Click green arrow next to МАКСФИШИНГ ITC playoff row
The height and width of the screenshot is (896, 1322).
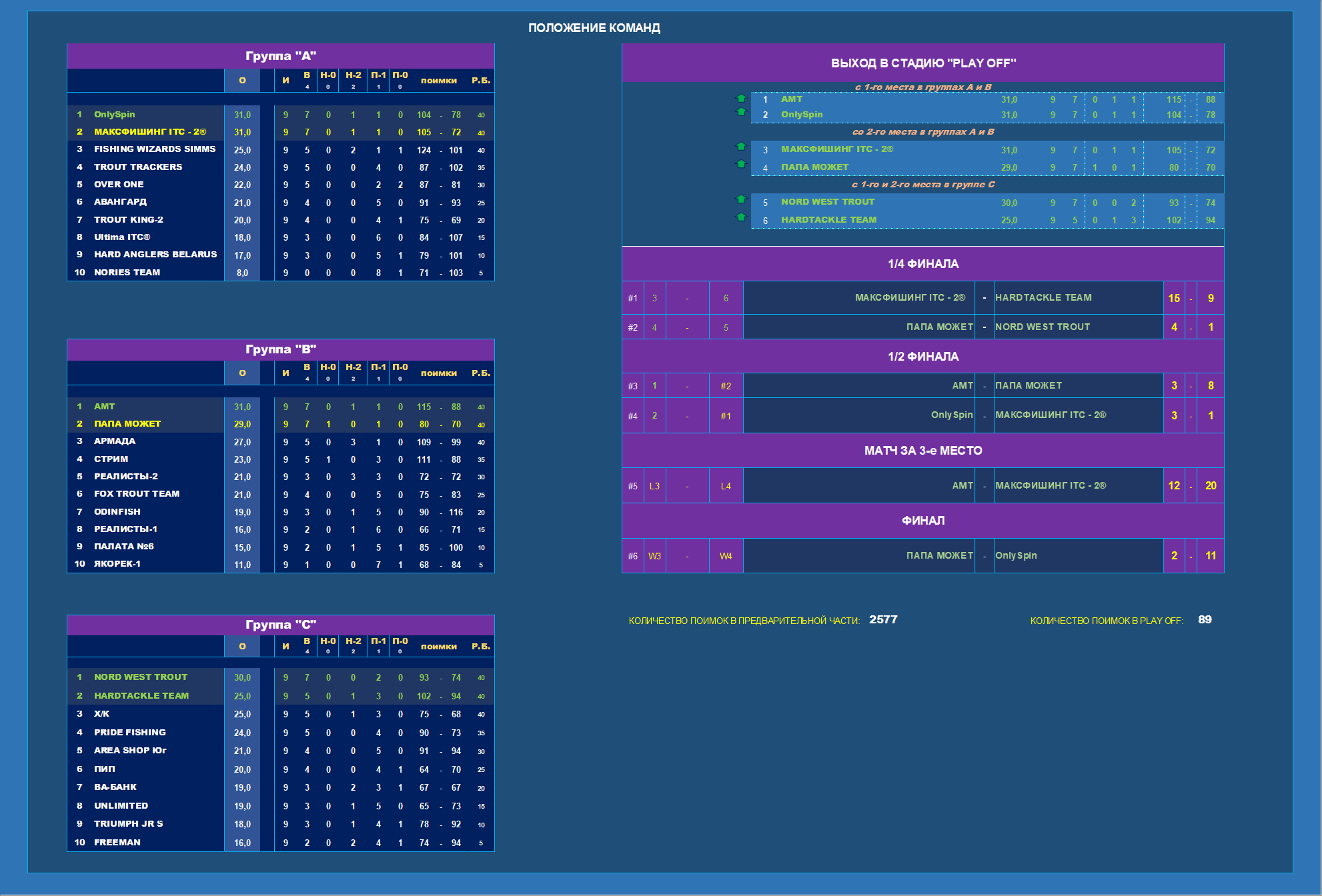click(740, 146)
